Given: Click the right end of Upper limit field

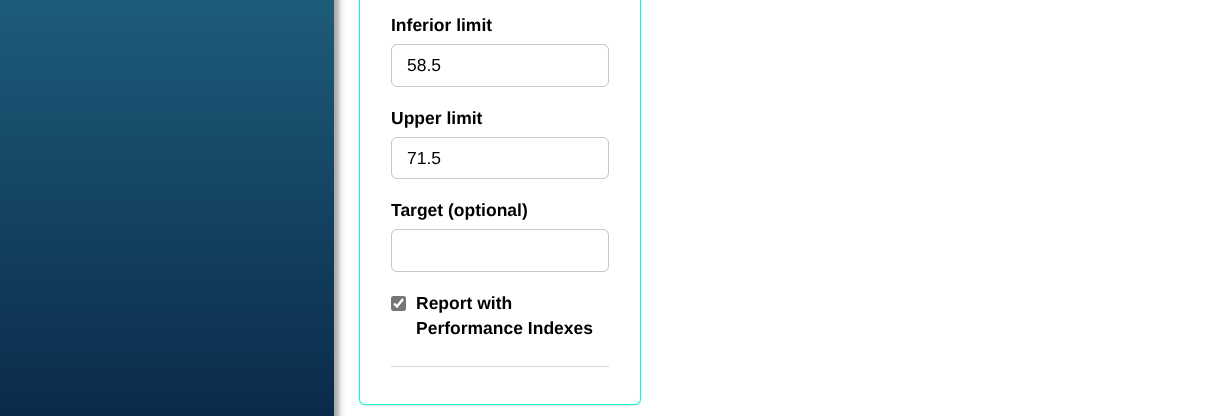Looking at the screenshot, I should 596,158.
